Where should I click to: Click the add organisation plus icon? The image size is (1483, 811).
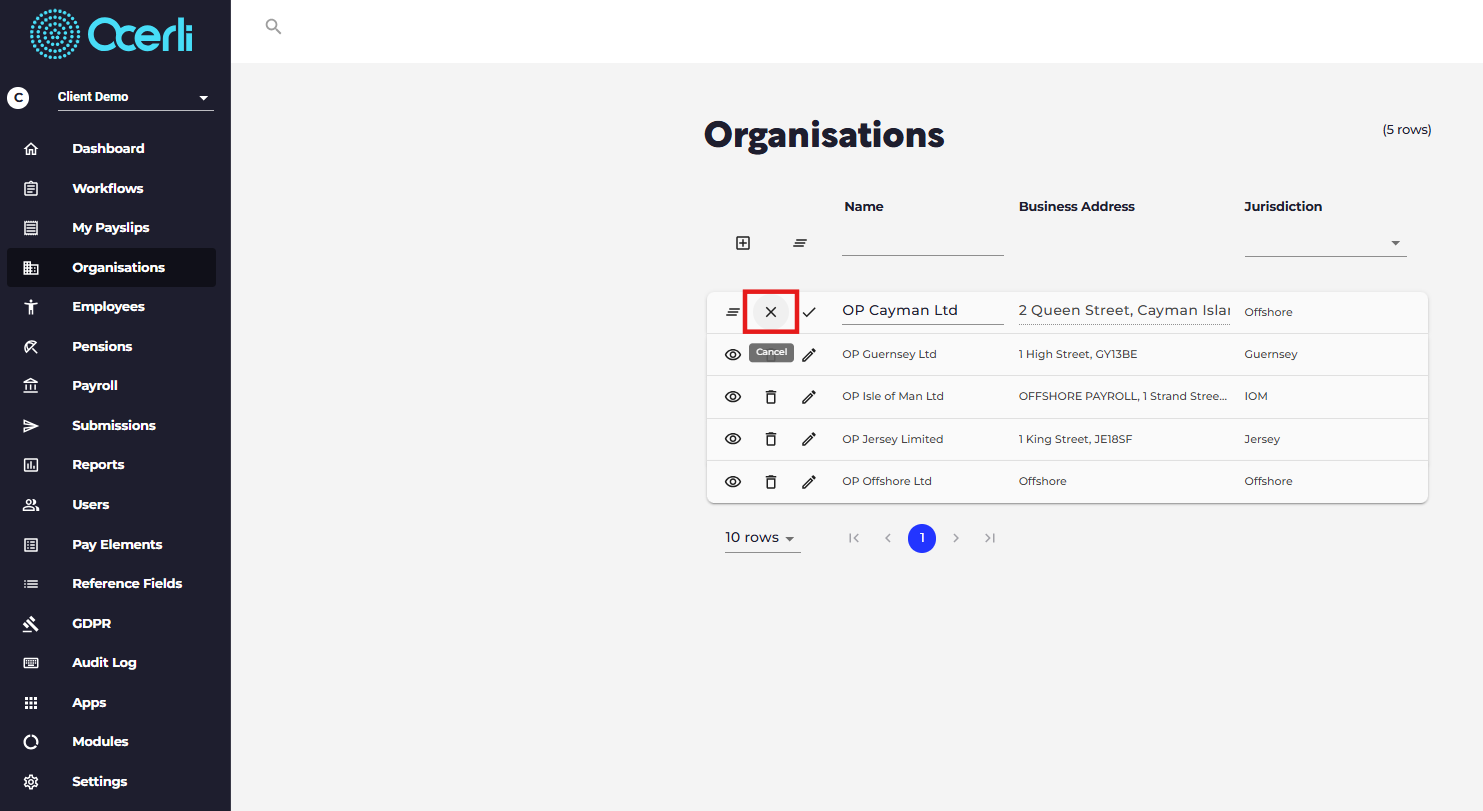(x=743, y=243)
